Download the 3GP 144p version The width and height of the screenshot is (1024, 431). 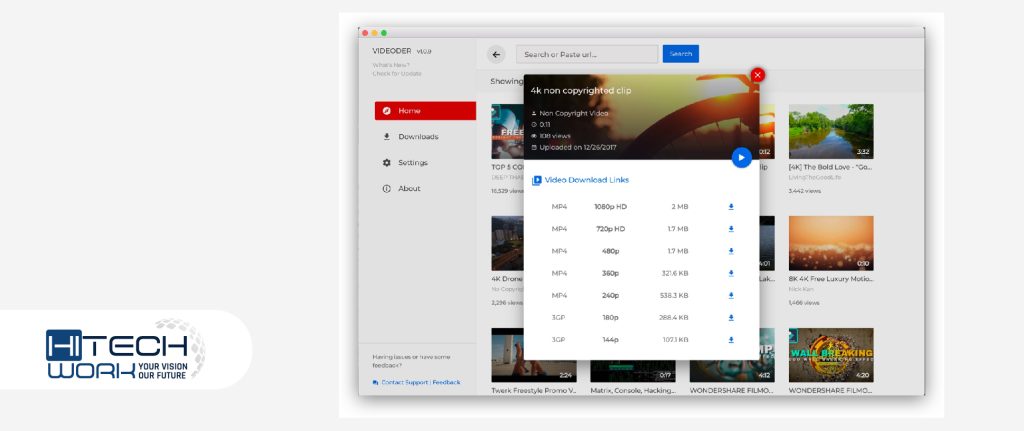tap(731, 340)
